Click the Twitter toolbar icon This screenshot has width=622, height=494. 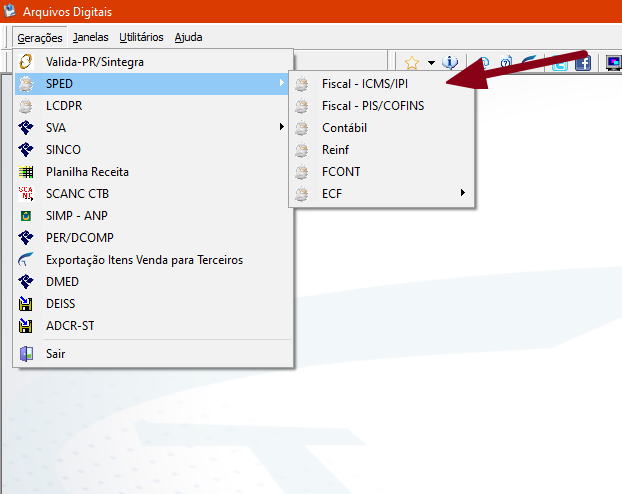pyautogui.click(x=560, y=63)
